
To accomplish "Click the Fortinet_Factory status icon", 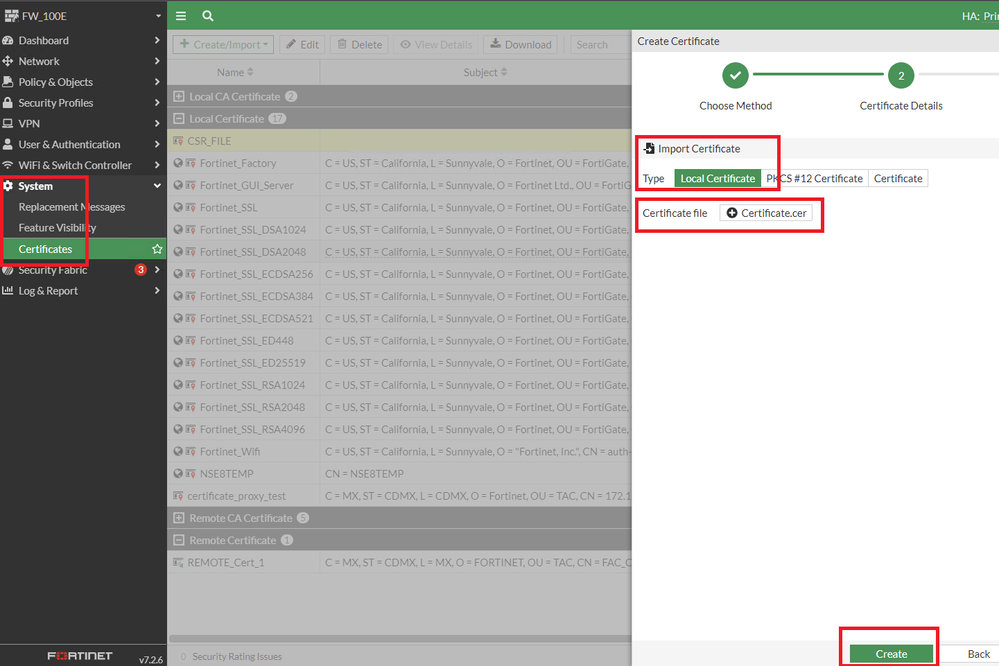I will click(178, 163).
